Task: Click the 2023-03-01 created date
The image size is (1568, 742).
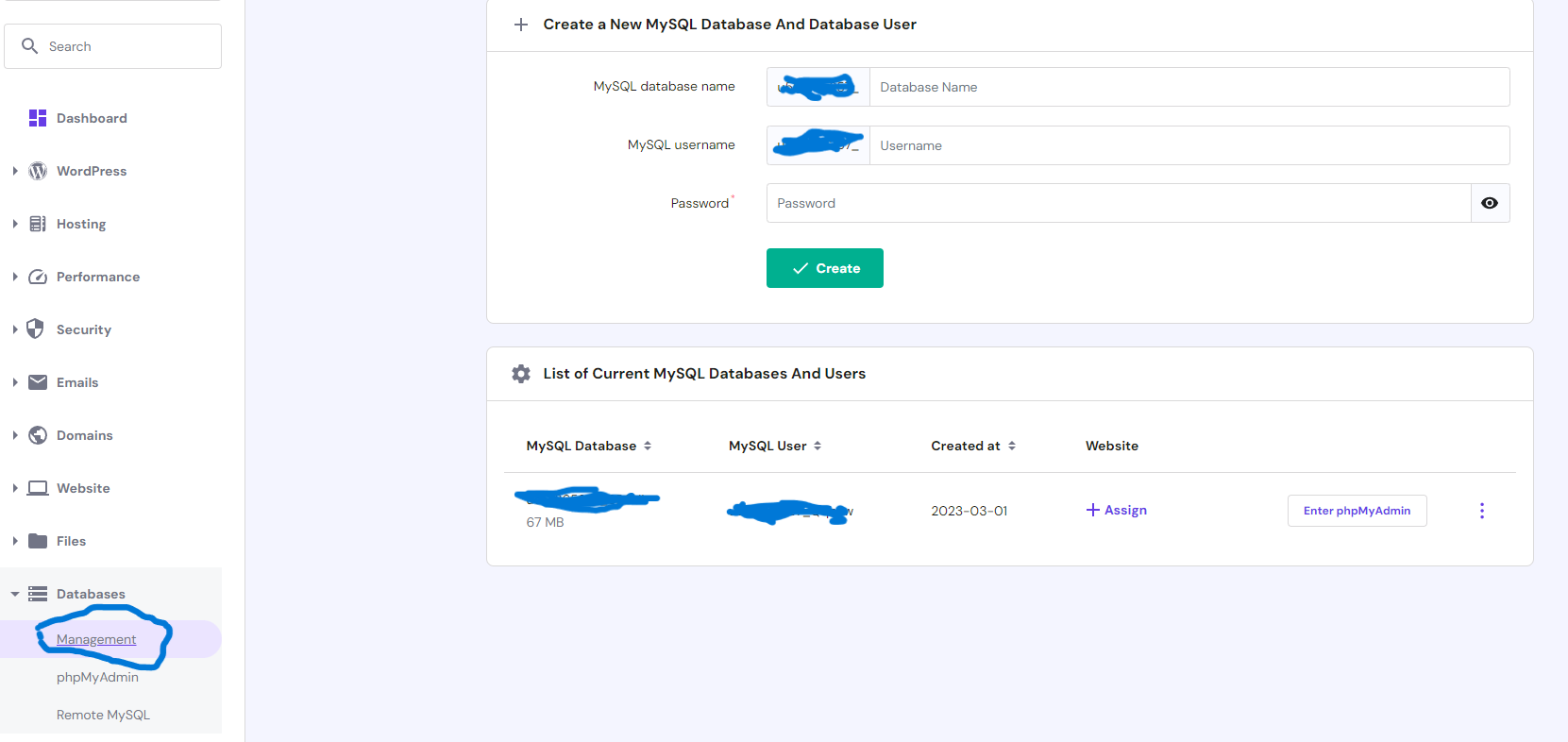Action: (x=969, y=511)
